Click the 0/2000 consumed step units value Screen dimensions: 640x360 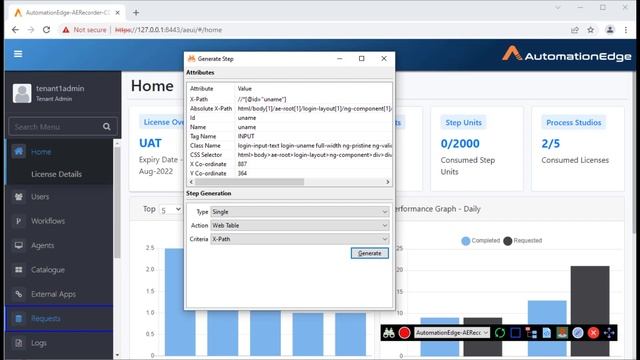[x=460, y=144]
